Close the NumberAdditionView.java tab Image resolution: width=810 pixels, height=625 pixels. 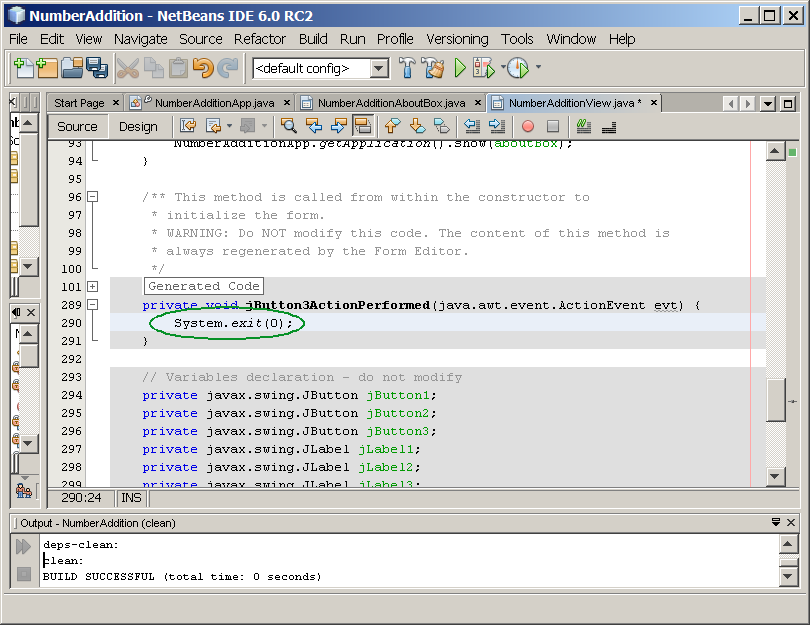653,102
